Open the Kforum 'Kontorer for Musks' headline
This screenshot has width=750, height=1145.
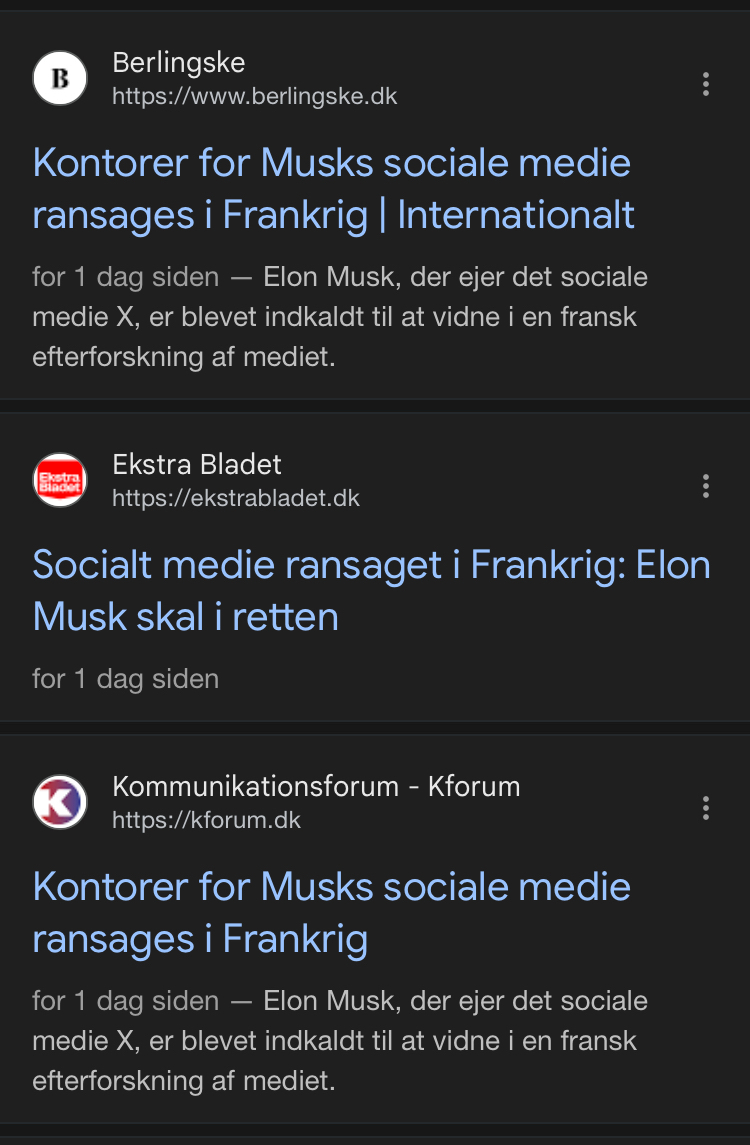pyautogui.click(x=331, y=912)
